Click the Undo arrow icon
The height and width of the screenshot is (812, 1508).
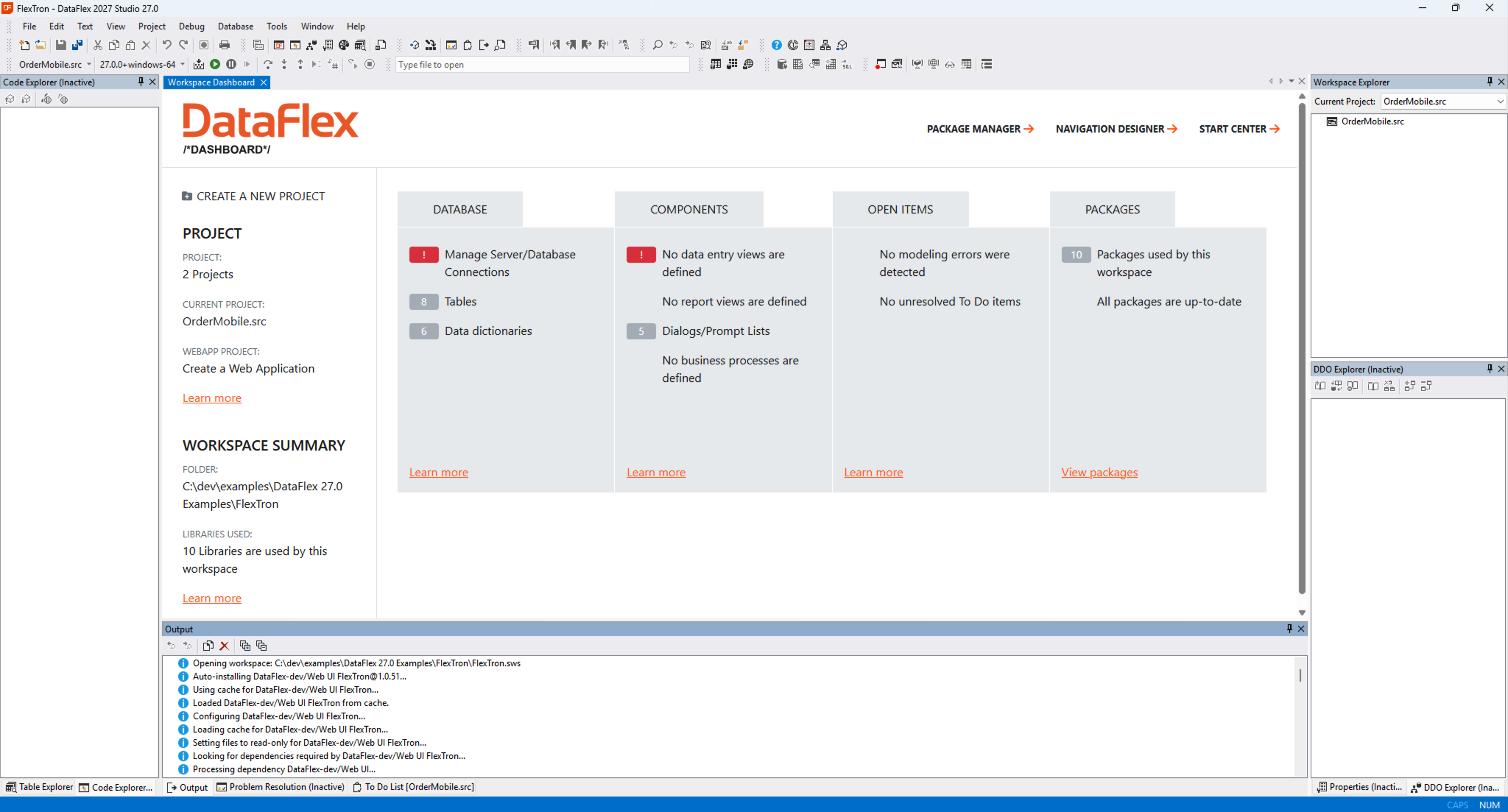tap(167, 45)
